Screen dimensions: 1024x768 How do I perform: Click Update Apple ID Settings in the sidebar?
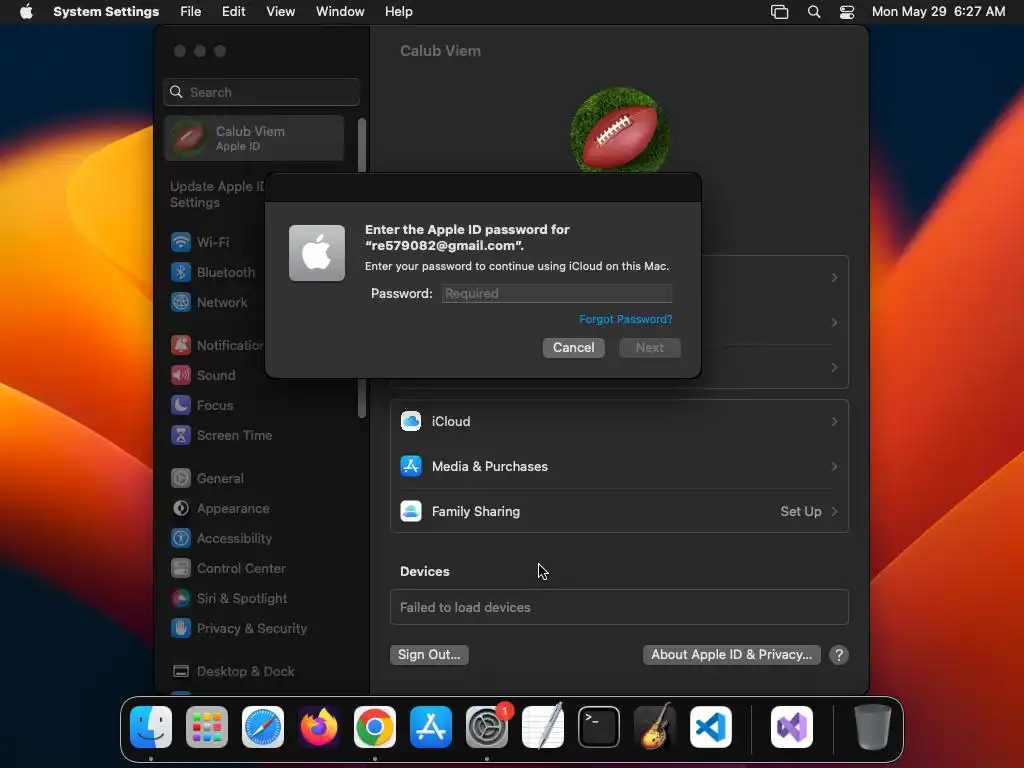click(217, 195)
